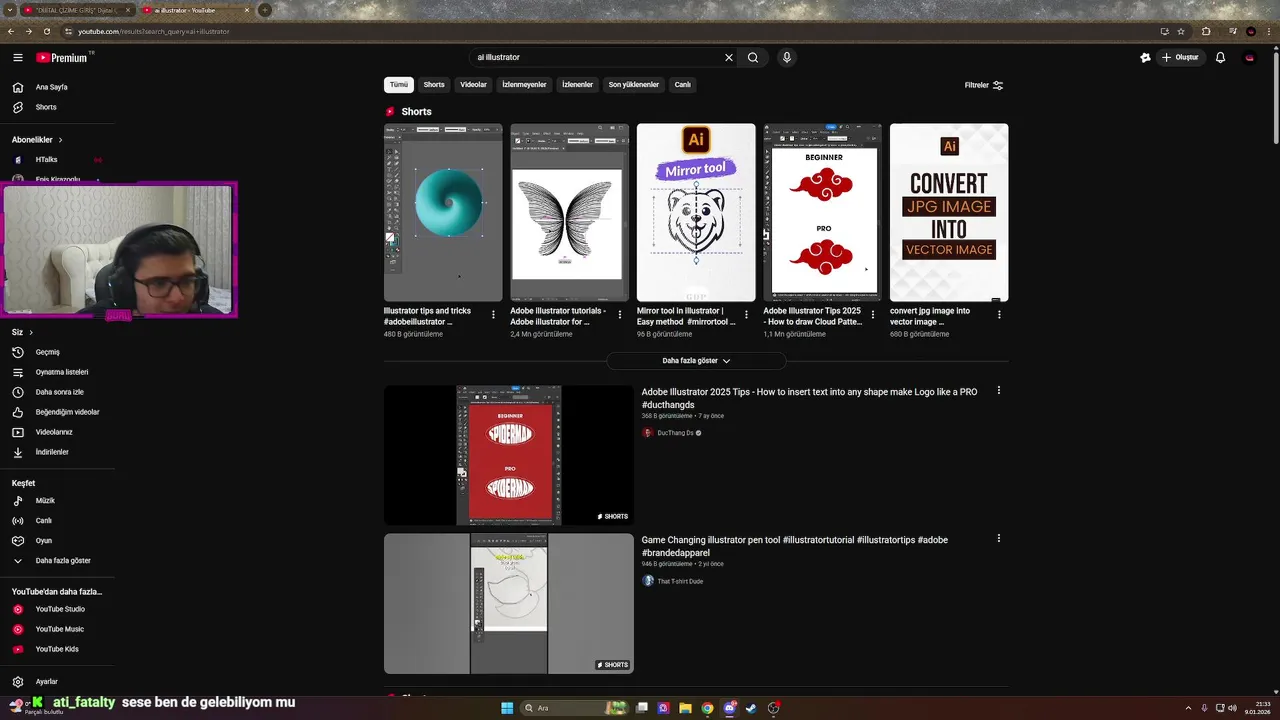The height and width of the screenshot is (720, 1280).
Task: Open YouTube Kids link
Action: (57, 649)
